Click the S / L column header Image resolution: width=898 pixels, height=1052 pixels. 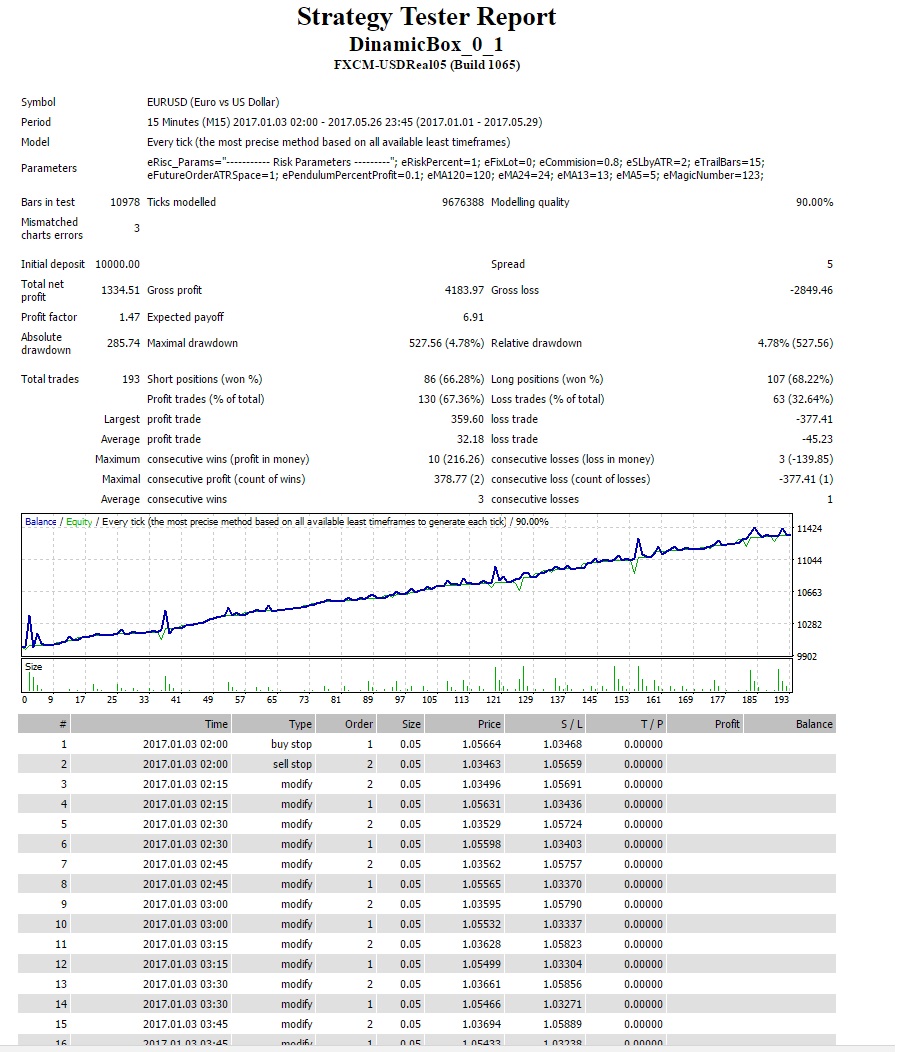pos(544,724)
